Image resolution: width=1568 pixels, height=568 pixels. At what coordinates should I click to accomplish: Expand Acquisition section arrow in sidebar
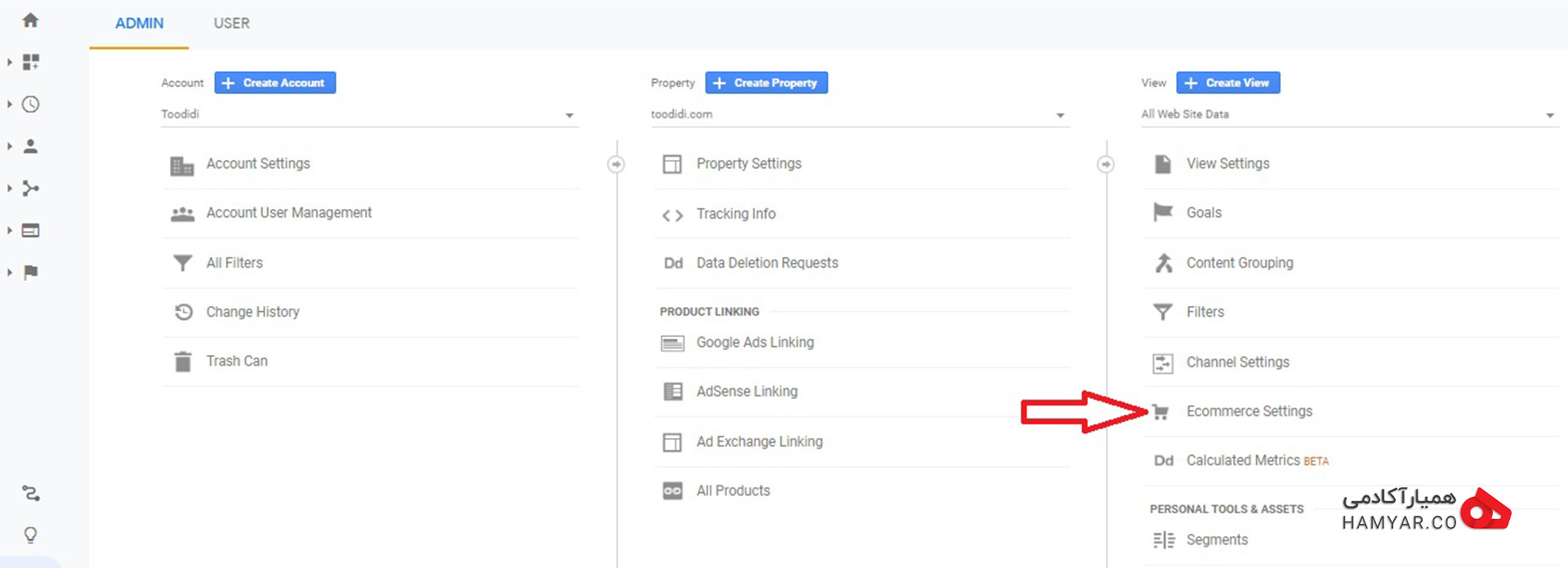(x=9, y=189)
